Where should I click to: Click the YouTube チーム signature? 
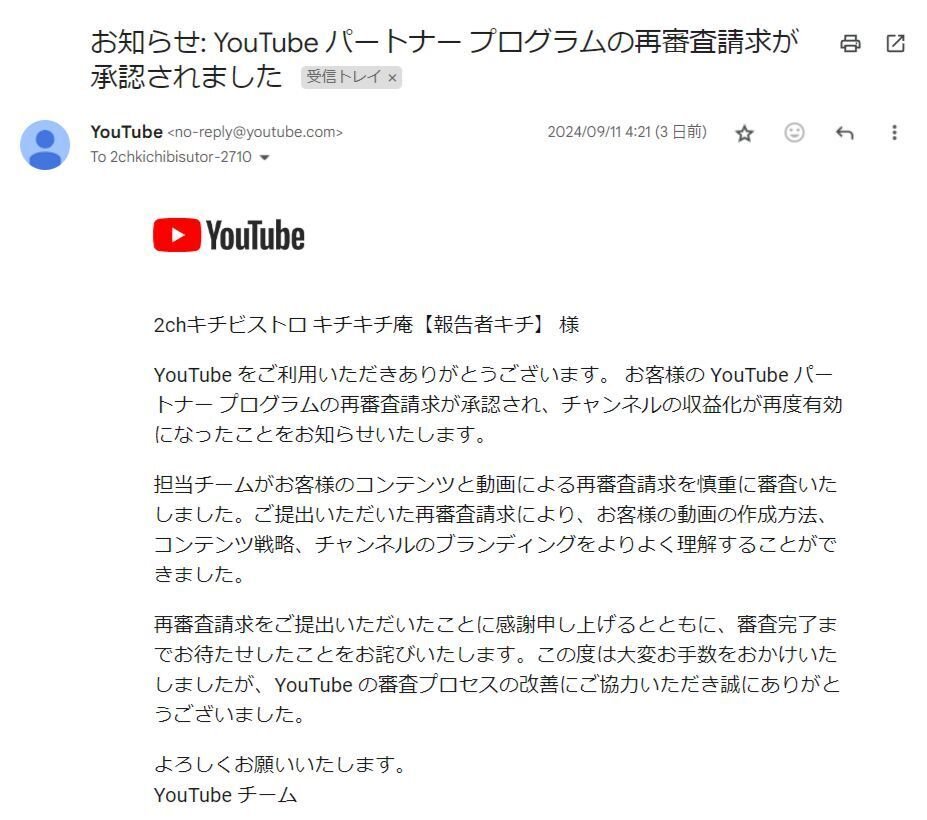point(225,795)
